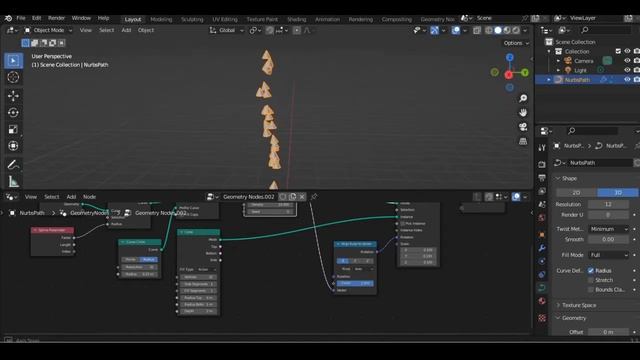640x360 pixels.
Task: Open the Fill Mode Full dropdown
Action: pyautogui.click(x=608, y=255)
